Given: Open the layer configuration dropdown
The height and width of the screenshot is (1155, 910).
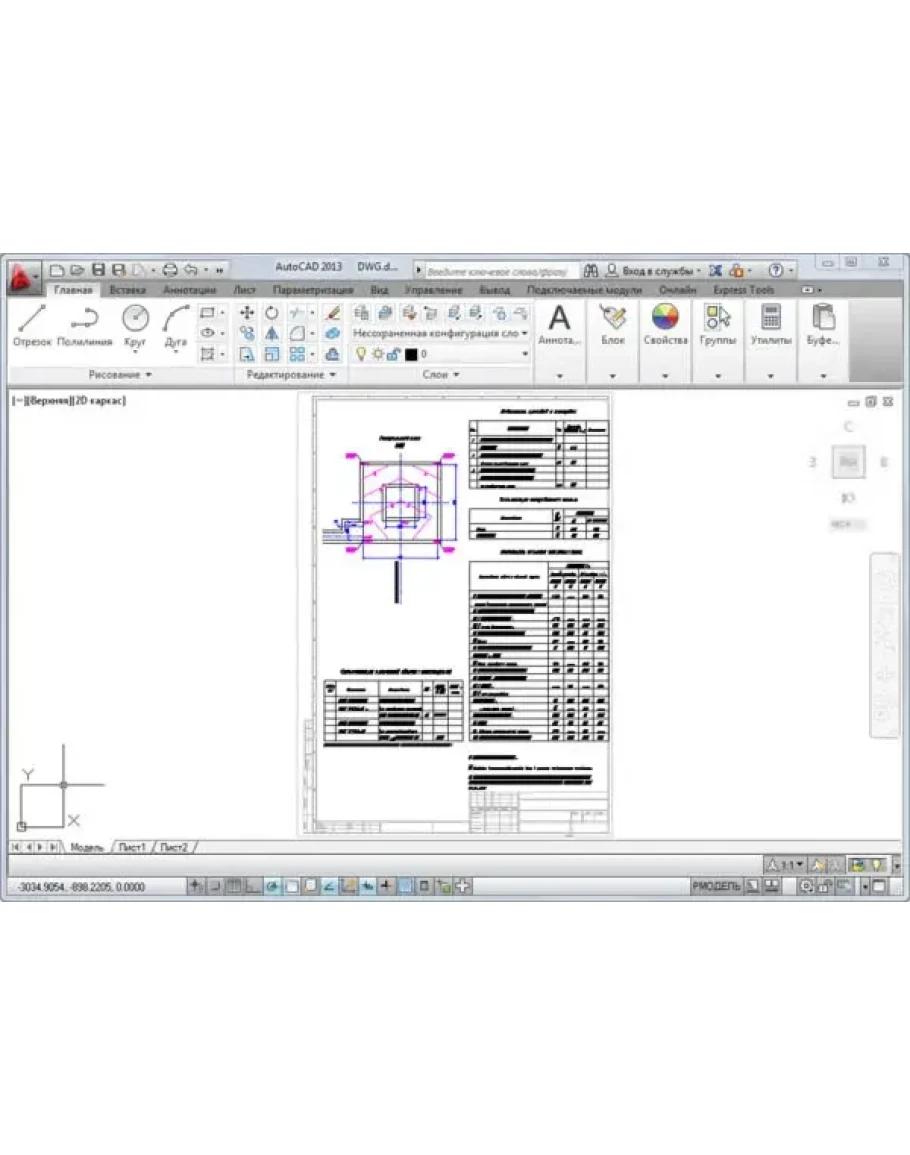Looking at the screenshot, I should pos(441,333).
